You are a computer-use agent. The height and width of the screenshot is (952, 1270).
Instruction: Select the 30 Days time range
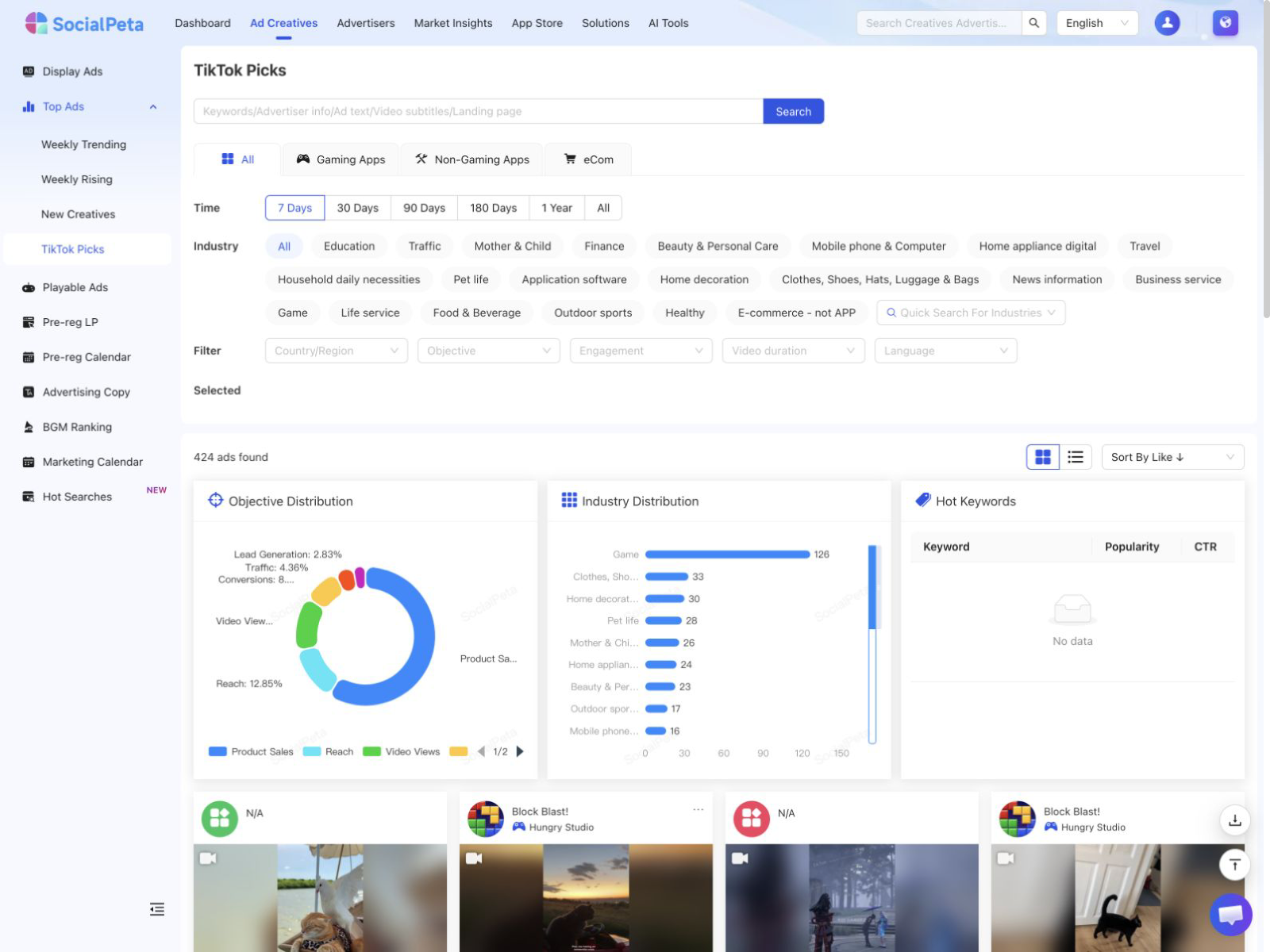click(x=357, y=208)
